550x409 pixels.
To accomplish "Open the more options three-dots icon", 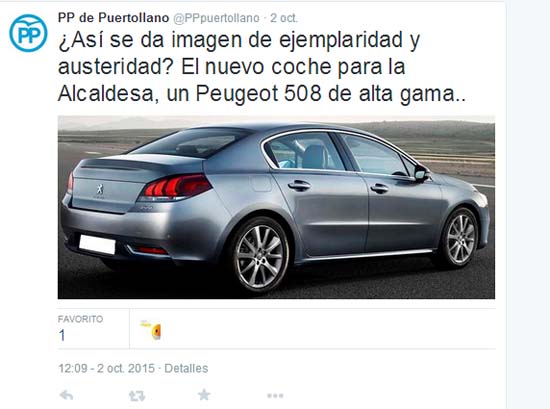I will pyautogui.click(x=275, y=396).
